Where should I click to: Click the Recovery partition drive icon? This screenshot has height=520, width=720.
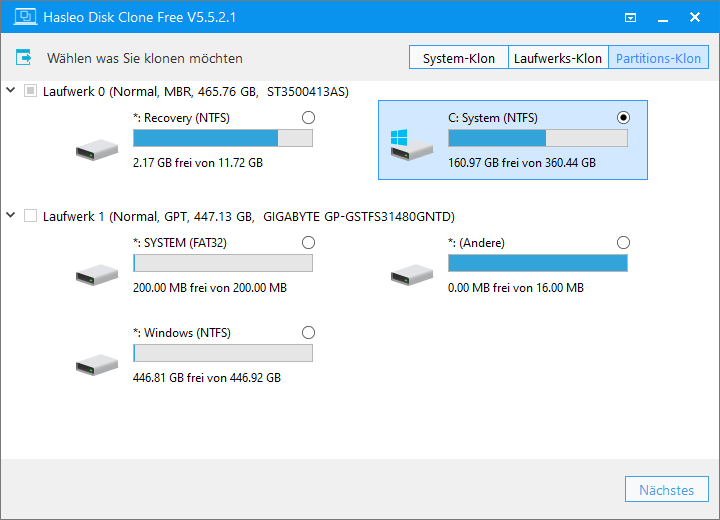tap(97, 150)
